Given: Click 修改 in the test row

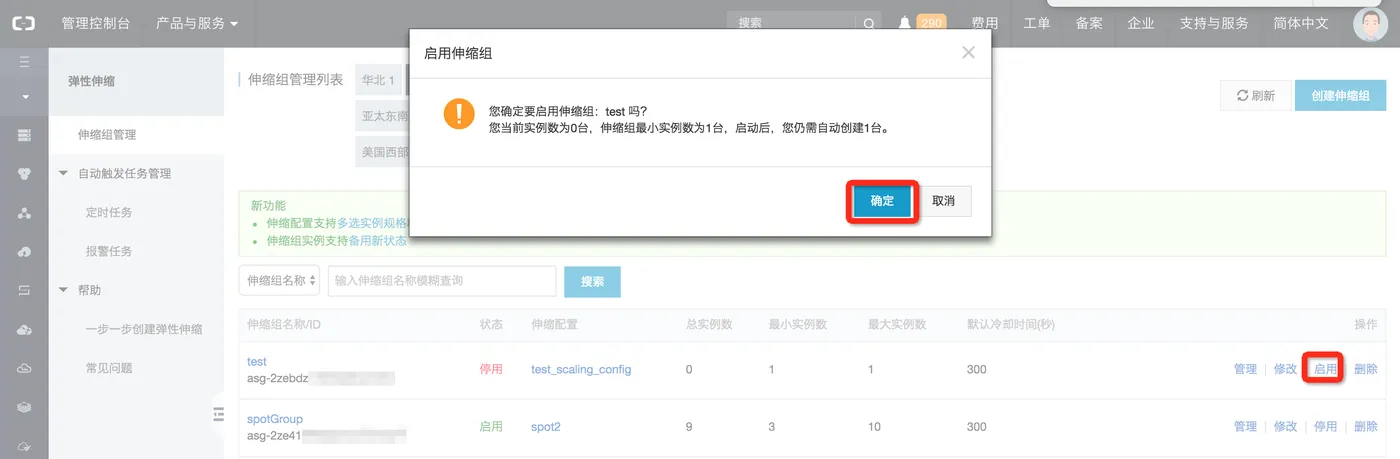Looking at the screenshot, I should tap(1285, 369).
